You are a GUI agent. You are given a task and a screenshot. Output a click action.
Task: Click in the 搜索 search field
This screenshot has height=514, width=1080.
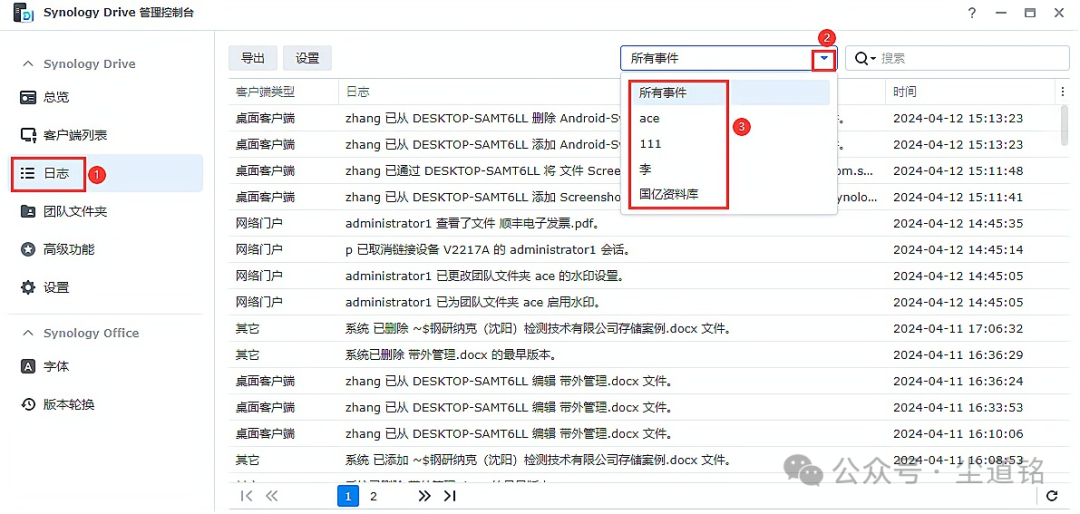point(965,58)
